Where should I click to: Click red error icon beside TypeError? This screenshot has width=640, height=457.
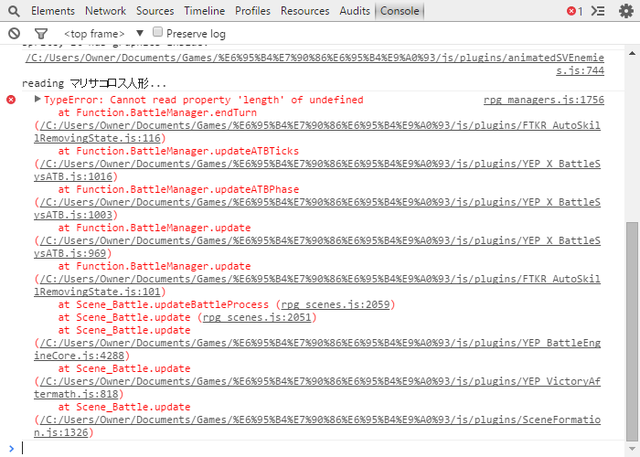(x=11, y=100)
